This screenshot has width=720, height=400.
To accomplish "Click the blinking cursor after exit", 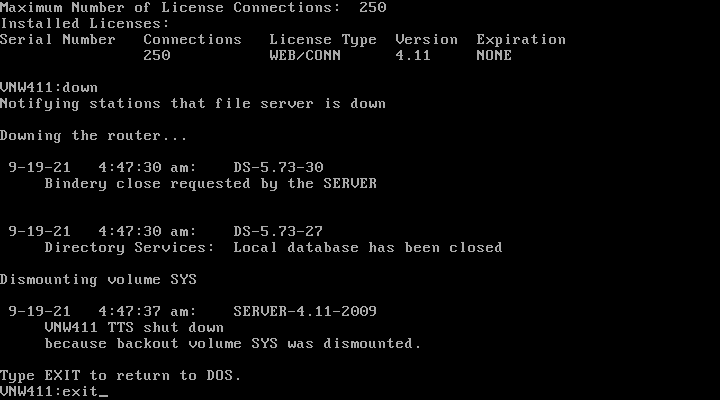I will tap(103, 396).
